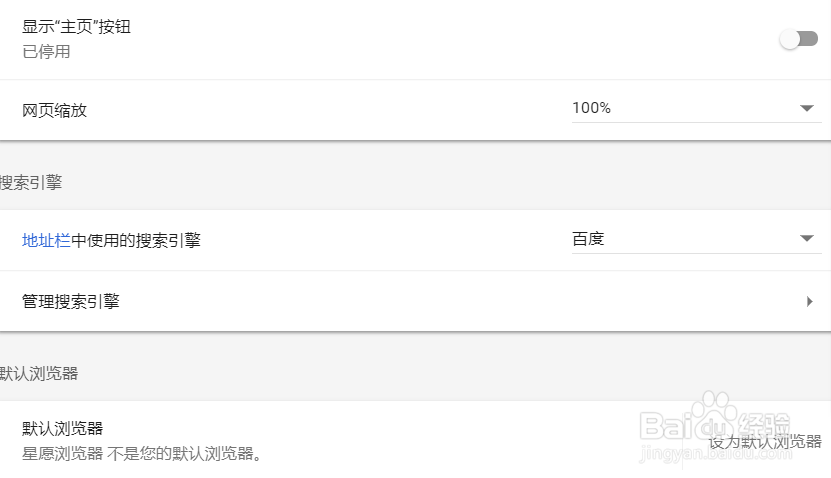
Task: Click the 星愿浏览器 不是您的默认浏览器 message
Action: click(142, 454)
